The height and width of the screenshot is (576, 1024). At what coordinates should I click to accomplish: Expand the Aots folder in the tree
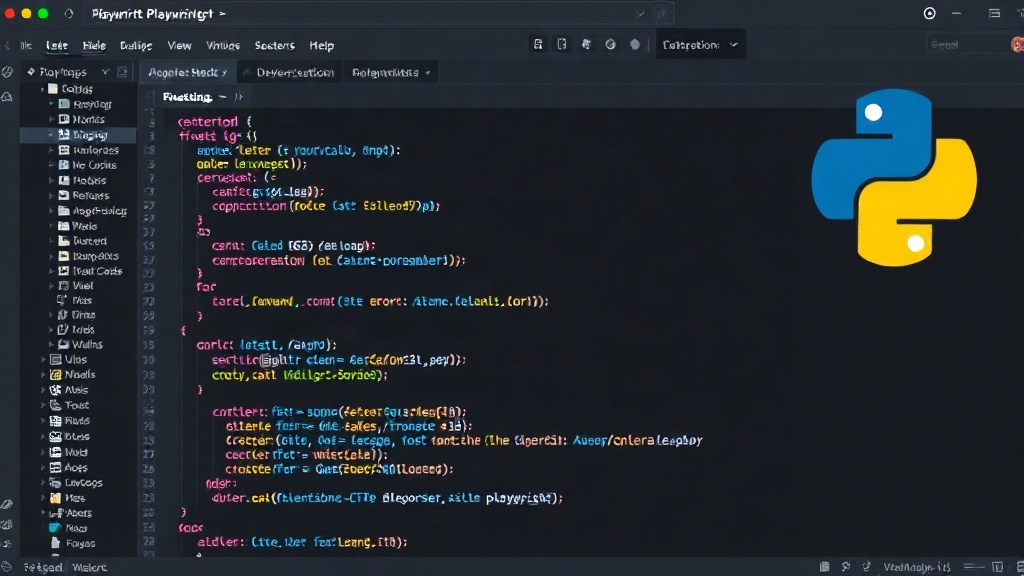[x=44, y=468]
